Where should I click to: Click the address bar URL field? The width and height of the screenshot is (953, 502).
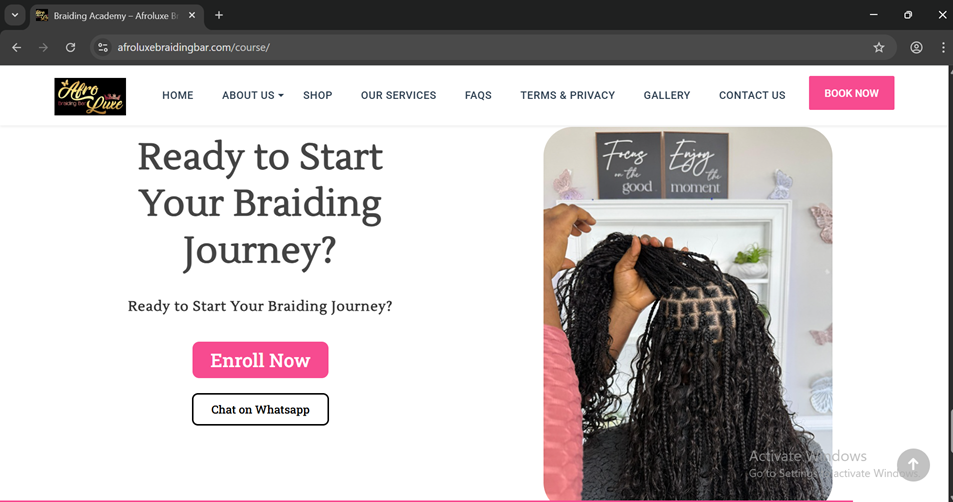(486, 47)
